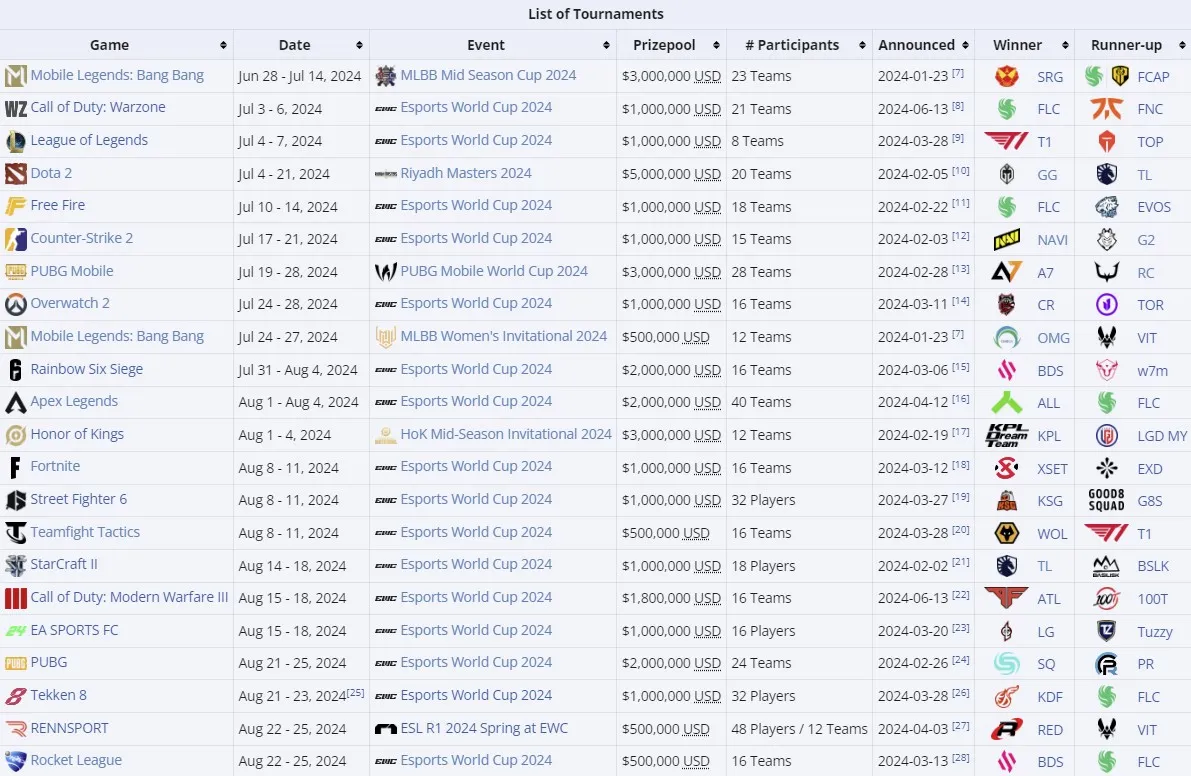Image resolution: width=1191 pixels, height=776 pixels.
Task: Click the ESL R1 2024 Spring event icon
Action: click(x=386, y=730)
